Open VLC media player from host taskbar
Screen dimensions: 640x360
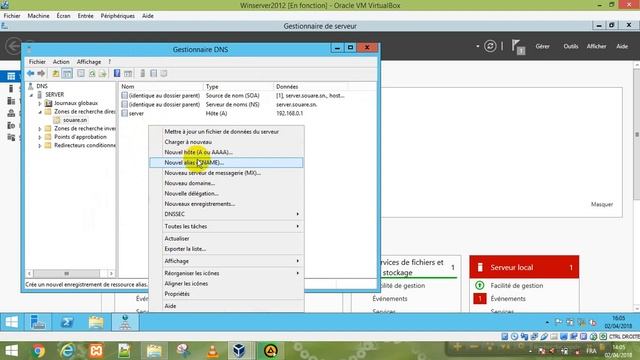pos(212,351)
